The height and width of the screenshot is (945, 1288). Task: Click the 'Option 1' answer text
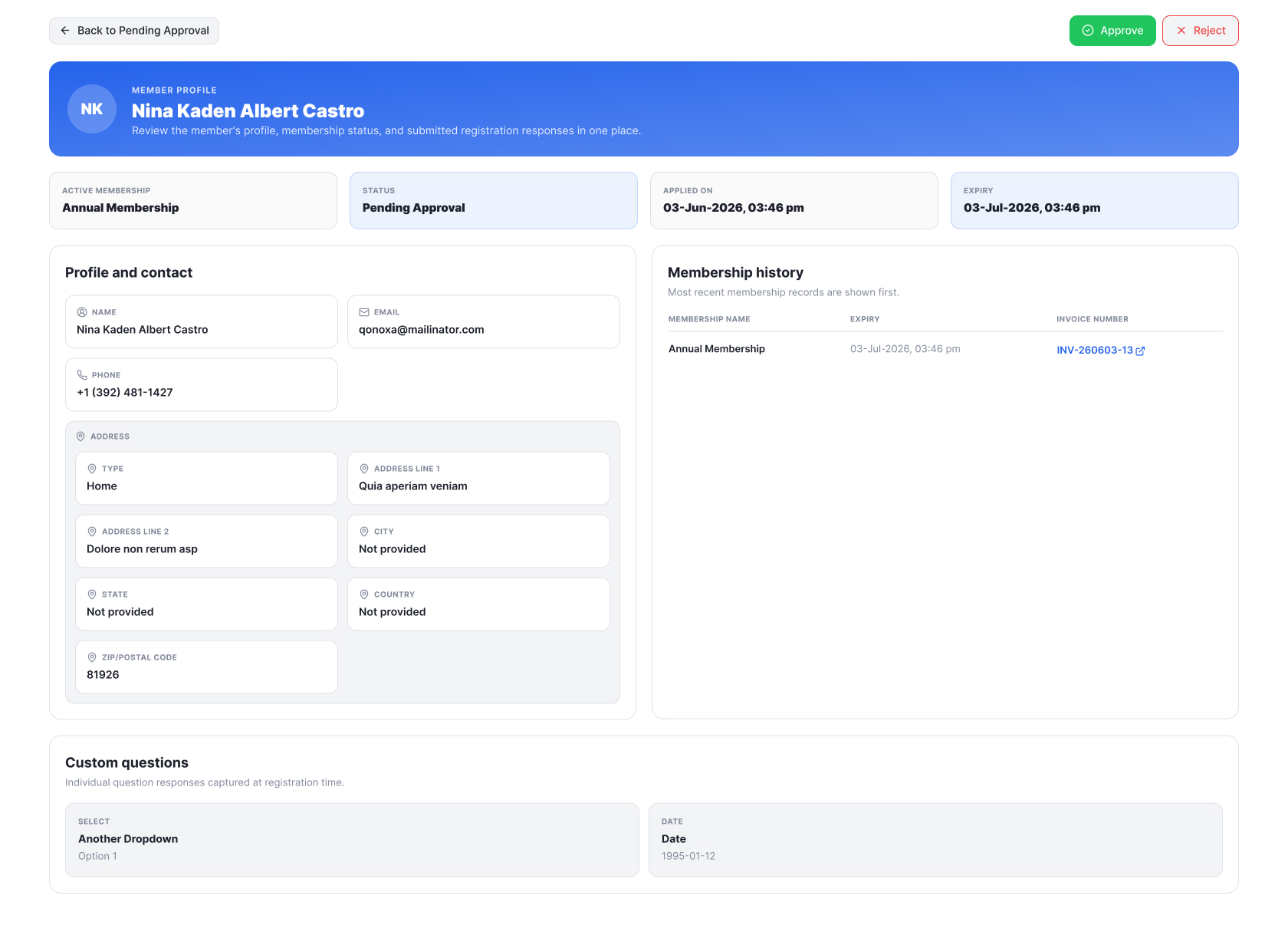(x=97, y=856)
